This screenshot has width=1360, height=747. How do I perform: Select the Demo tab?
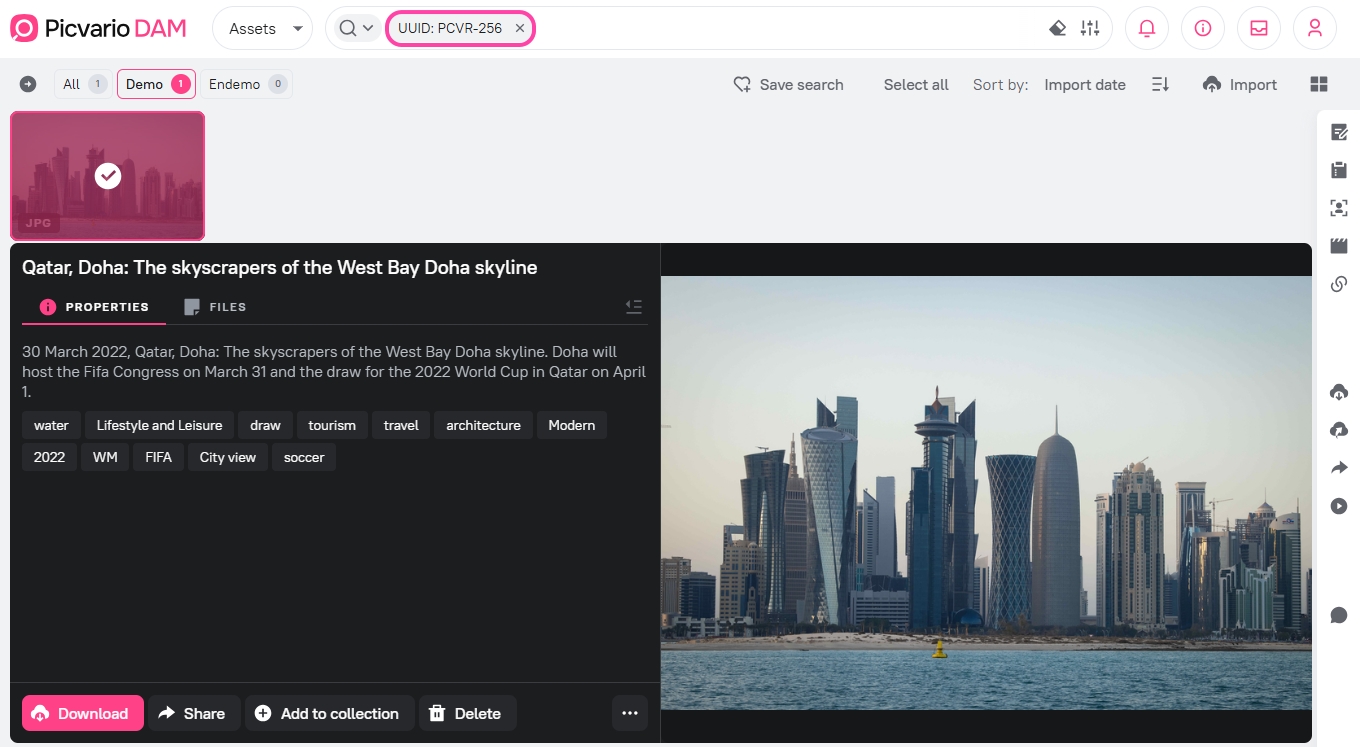click(156, 84)
